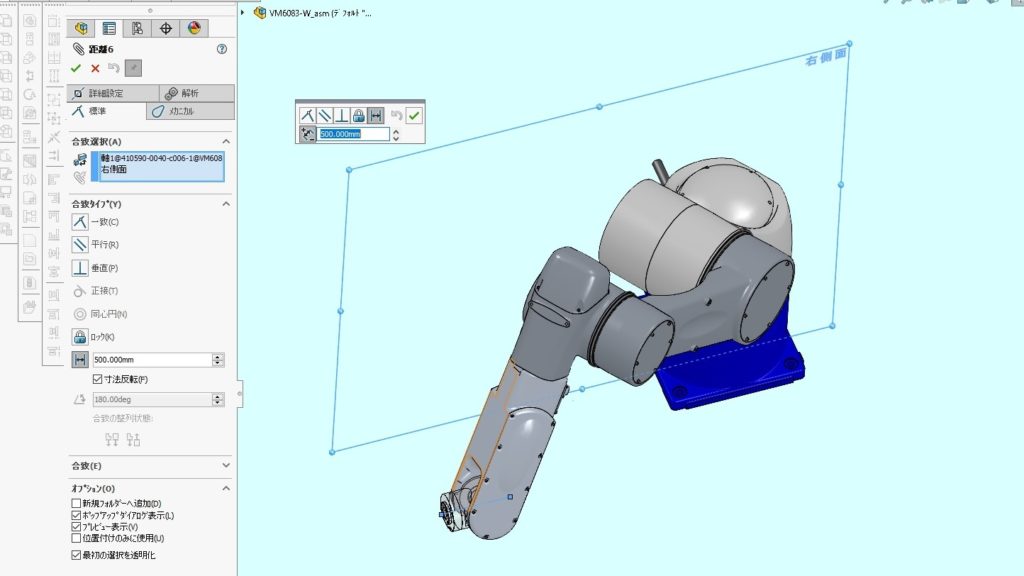Click the flip dimension icon in the popup toolbar

point(309,134)
